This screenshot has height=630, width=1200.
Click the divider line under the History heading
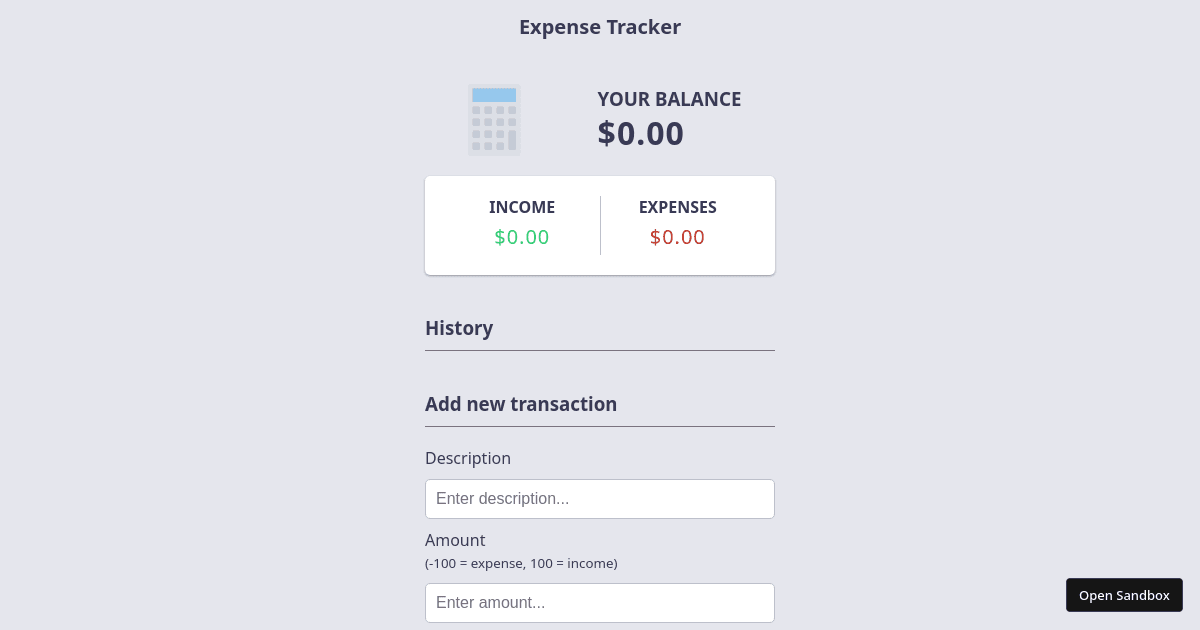[600, 351]
